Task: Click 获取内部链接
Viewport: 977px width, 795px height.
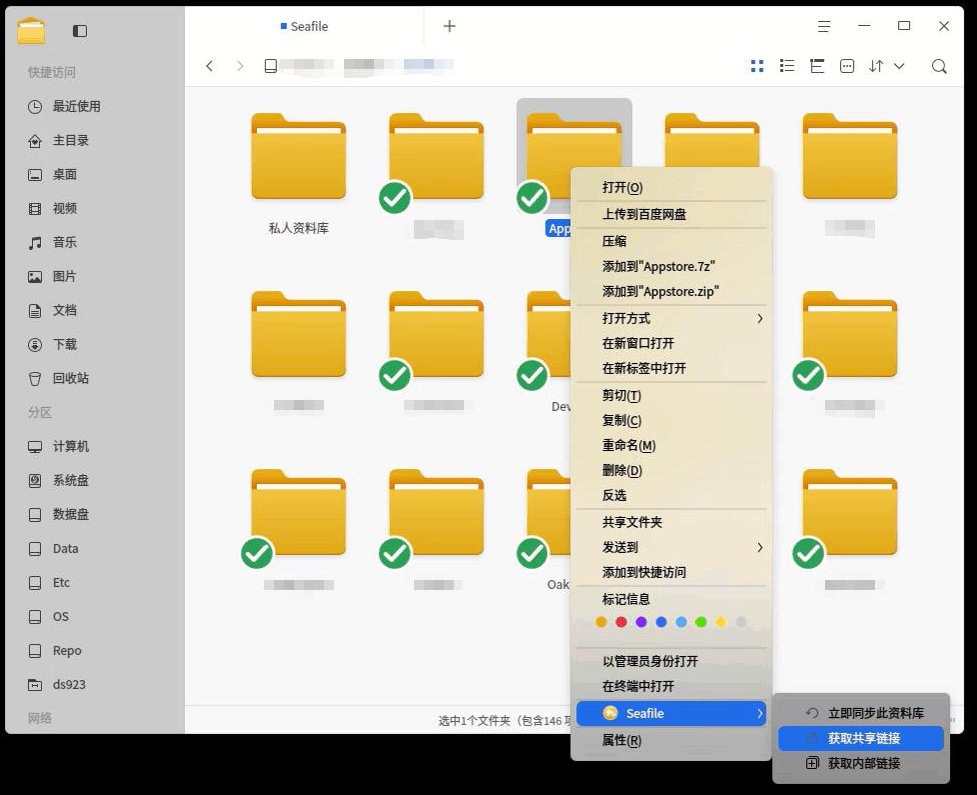Action: (860, 763)
